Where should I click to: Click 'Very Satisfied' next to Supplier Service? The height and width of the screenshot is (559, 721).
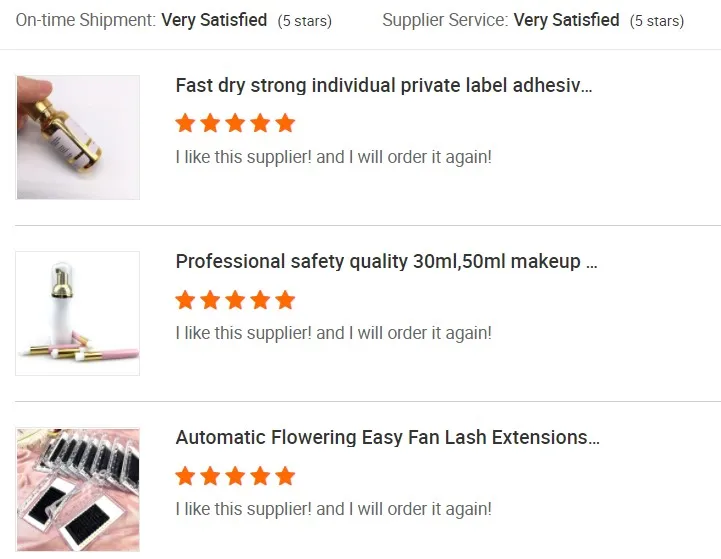(566, 20)
